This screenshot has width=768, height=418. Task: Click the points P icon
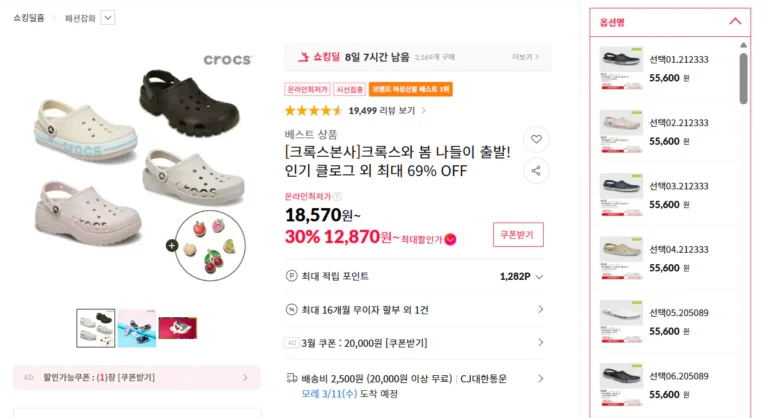point(291,276)
